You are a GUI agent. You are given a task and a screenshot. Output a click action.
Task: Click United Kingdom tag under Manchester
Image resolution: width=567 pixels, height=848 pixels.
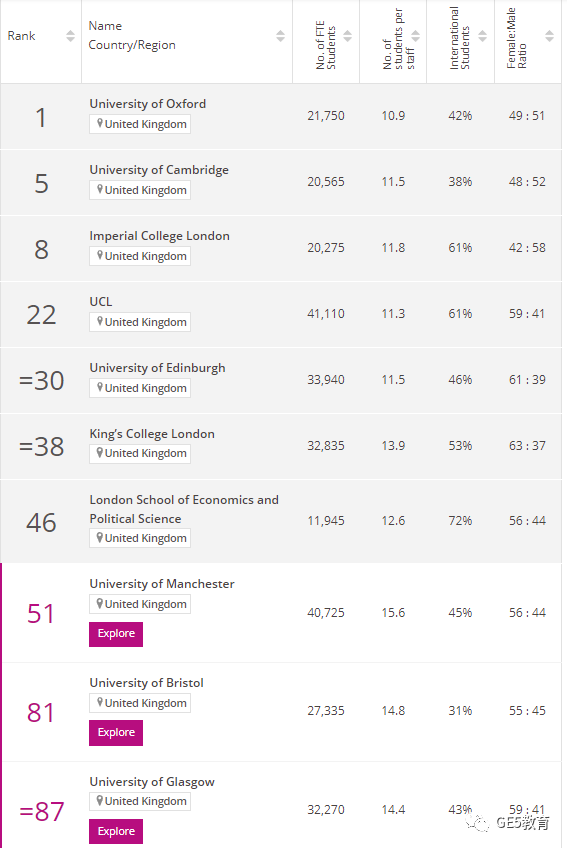click(x=140, y=604)
